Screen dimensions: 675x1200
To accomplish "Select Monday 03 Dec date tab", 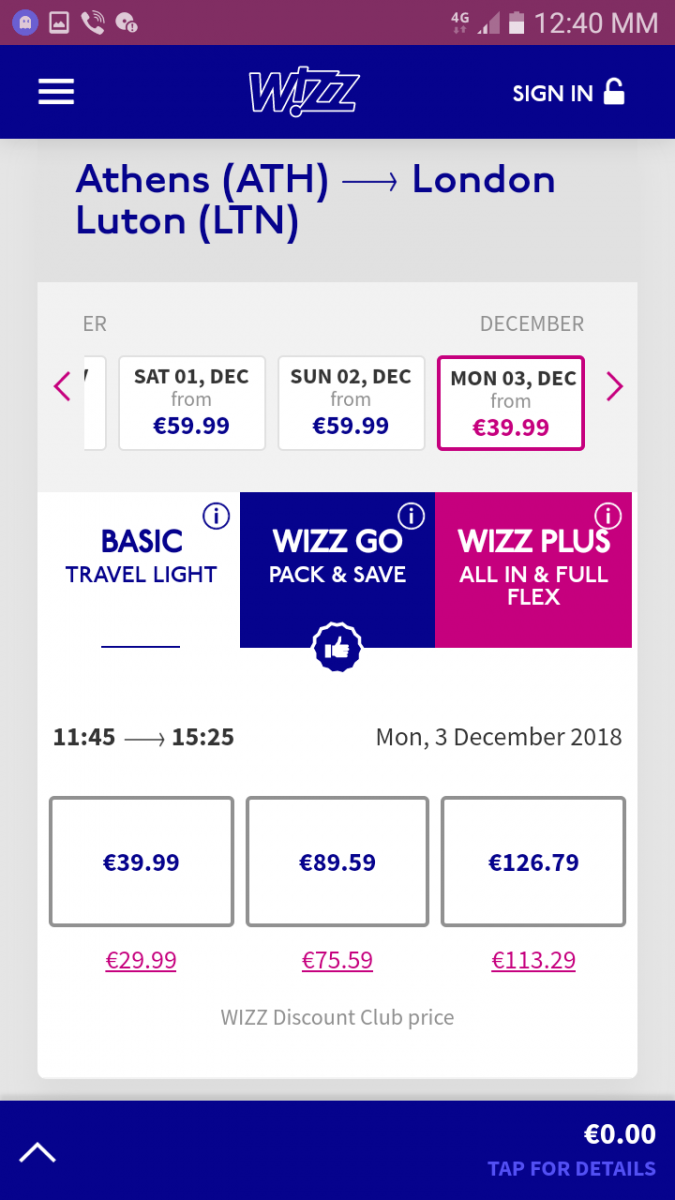I will pos(511,403).
